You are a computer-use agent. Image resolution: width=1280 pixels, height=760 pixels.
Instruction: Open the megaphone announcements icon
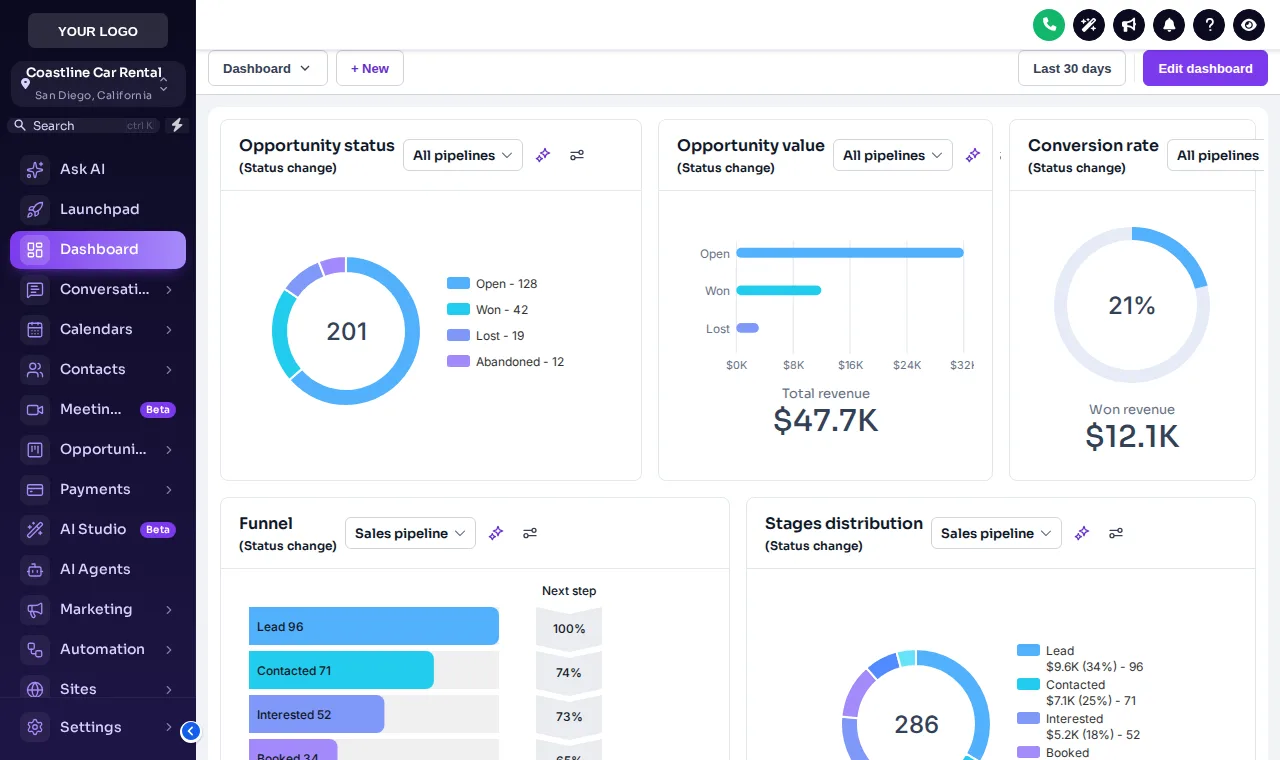pos(1129,25)
